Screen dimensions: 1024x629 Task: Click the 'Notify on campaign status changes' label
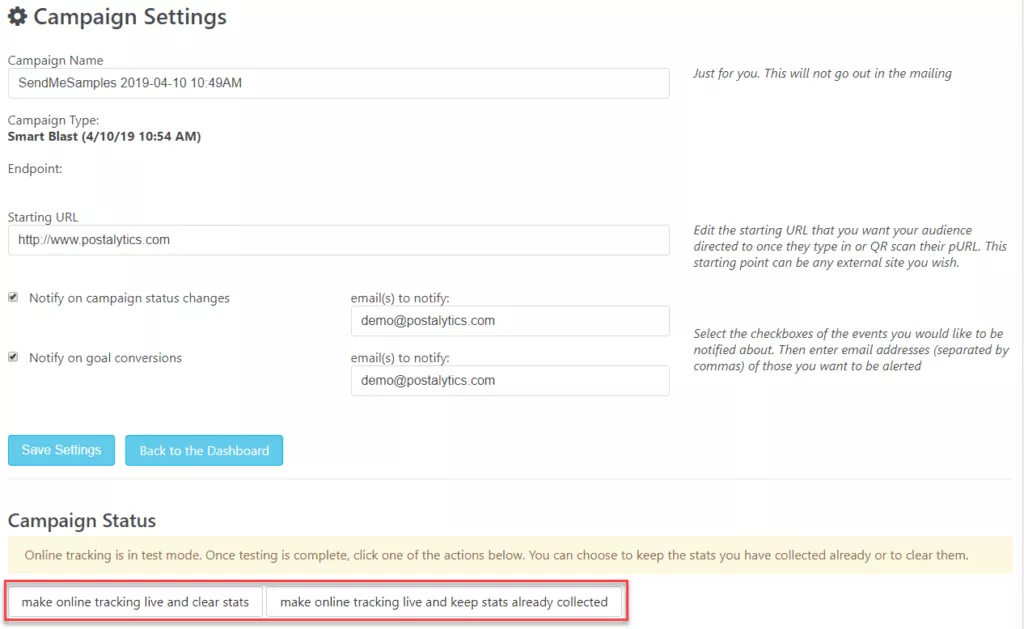(x=129, y=298)
